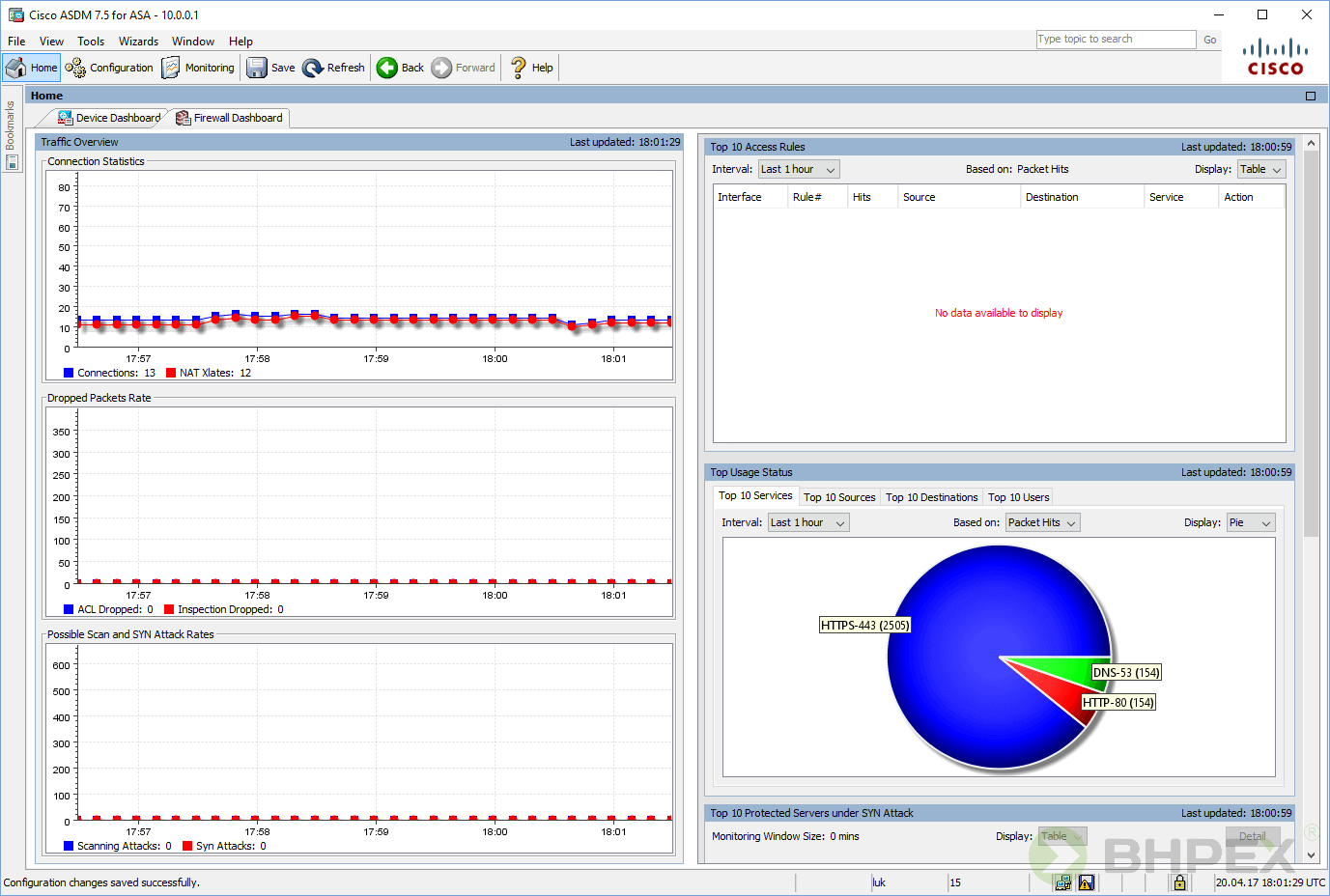The image size is (1330, 896).
Task: Open Access Rules Display Table dropdown
Action: (1261, 169)
